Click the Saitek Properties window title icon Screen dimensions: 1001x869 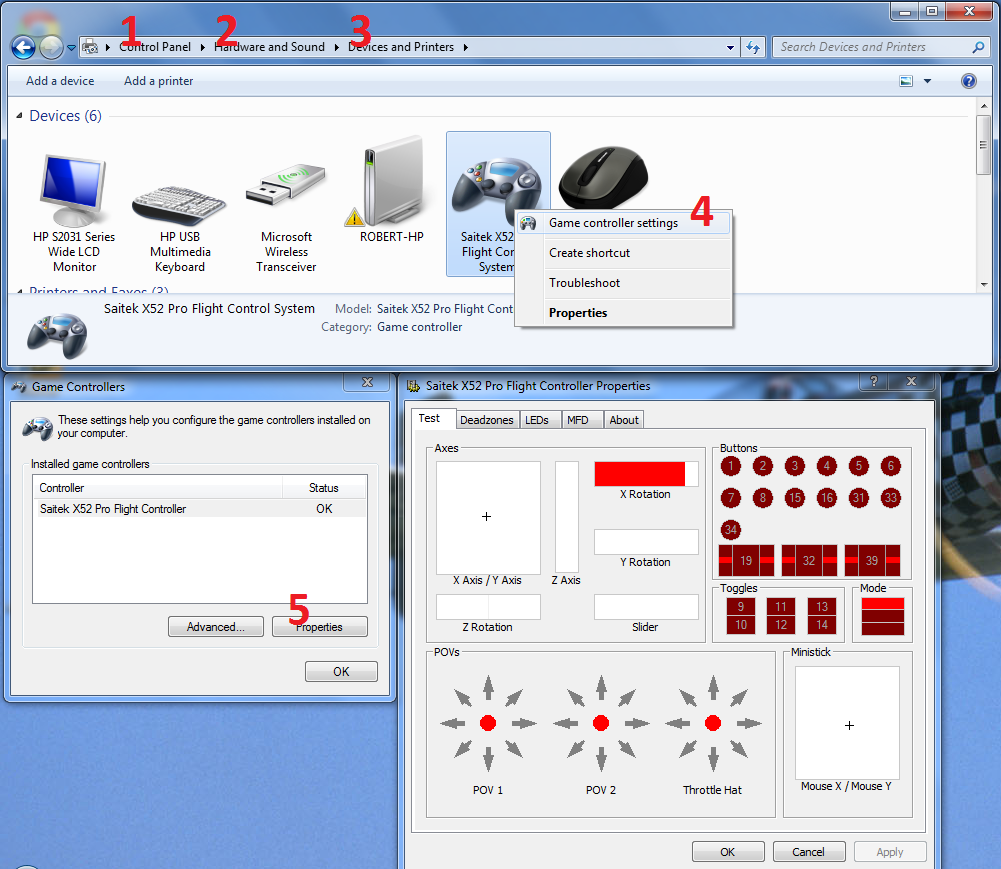pos(413,386)
